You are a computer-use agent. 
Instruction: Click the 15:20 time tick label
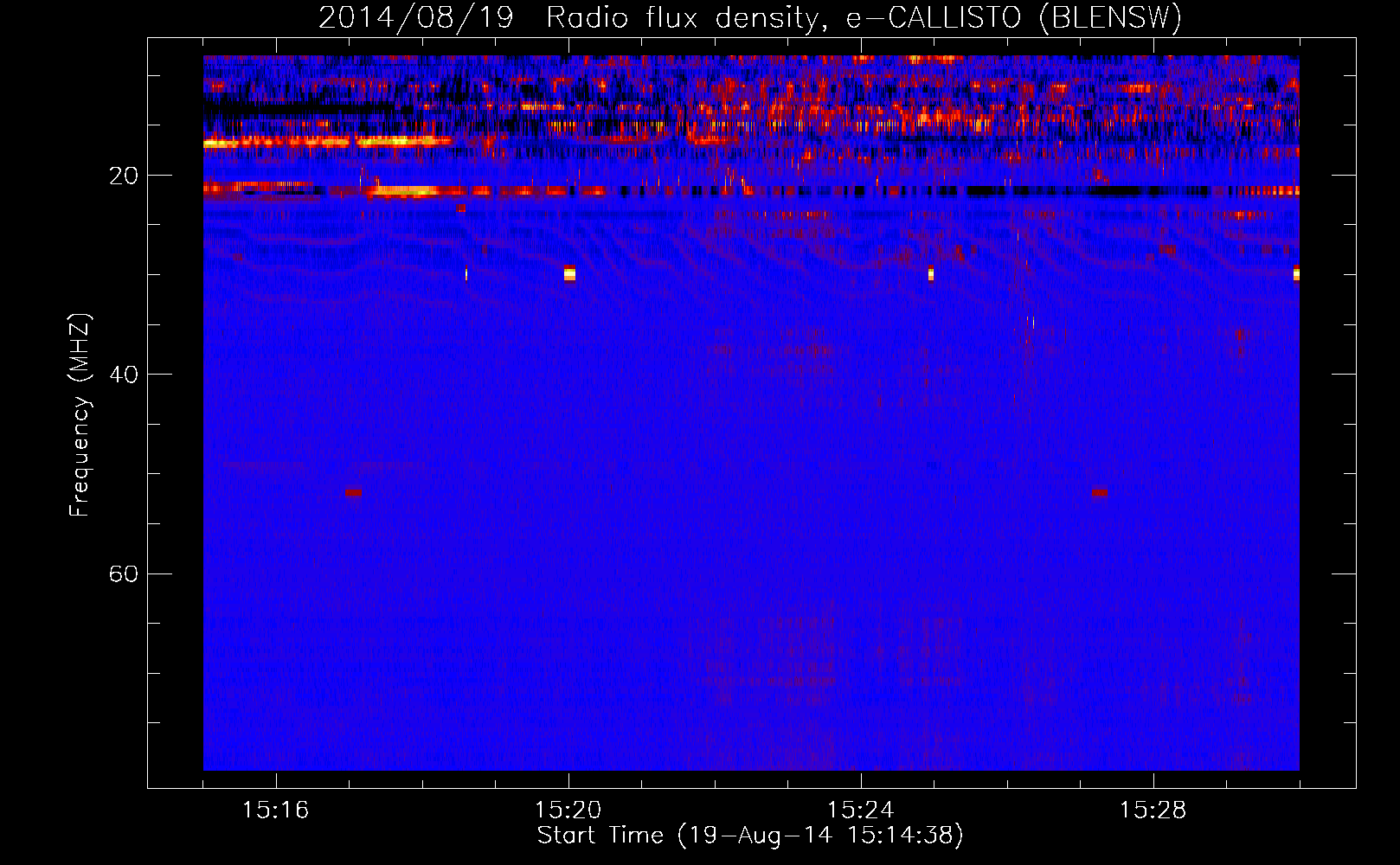pyautogui.click(x=568, y=811)
